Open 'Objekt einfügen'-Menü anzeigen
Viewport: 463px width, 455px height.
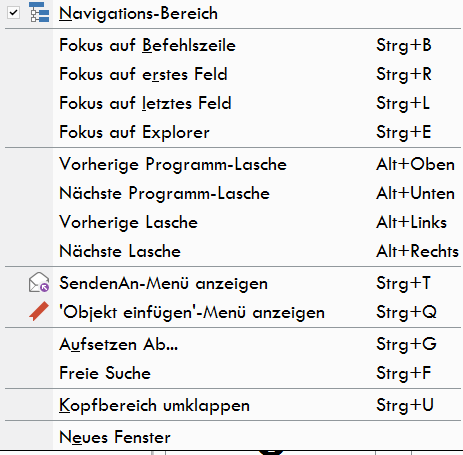[x=233, y=312]
